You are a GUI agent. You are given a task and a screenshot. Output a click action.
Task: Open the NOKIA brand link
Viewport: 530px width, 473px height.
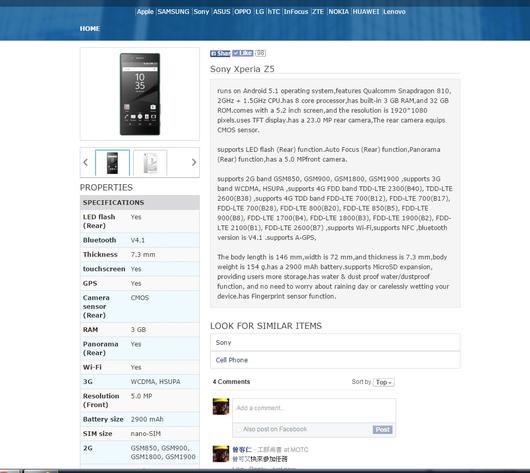tap(338, 12)
